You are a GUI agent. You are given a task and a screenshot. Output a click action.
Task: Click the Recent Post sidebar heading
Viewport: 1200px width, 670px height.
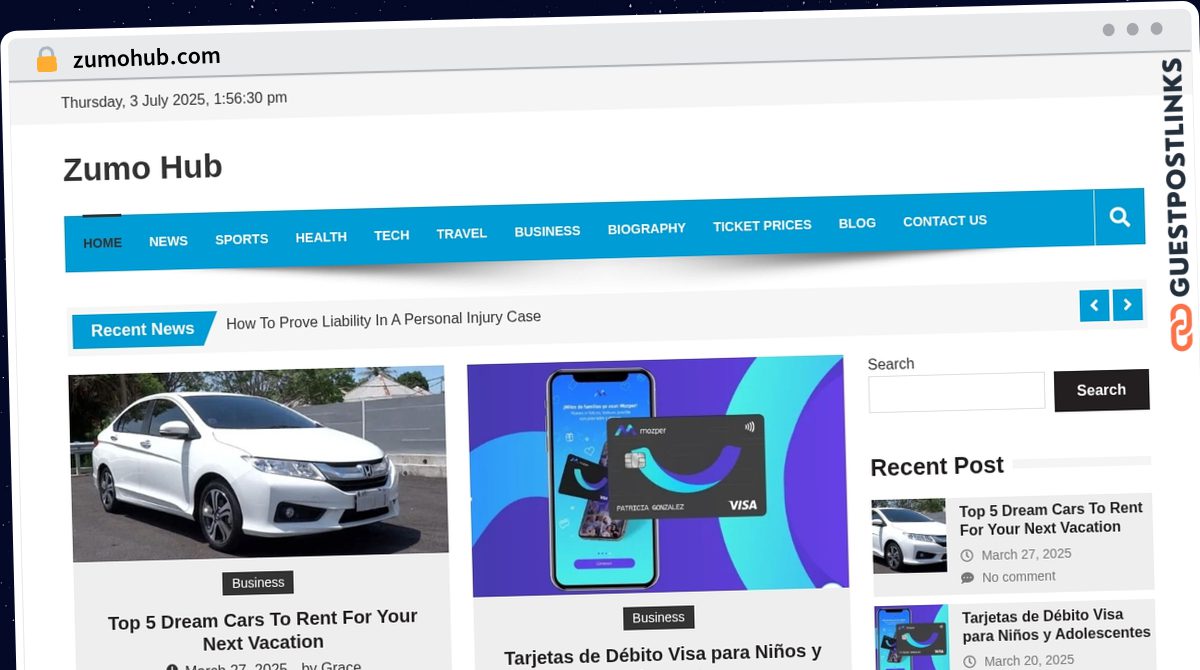[x=937, y=466]
